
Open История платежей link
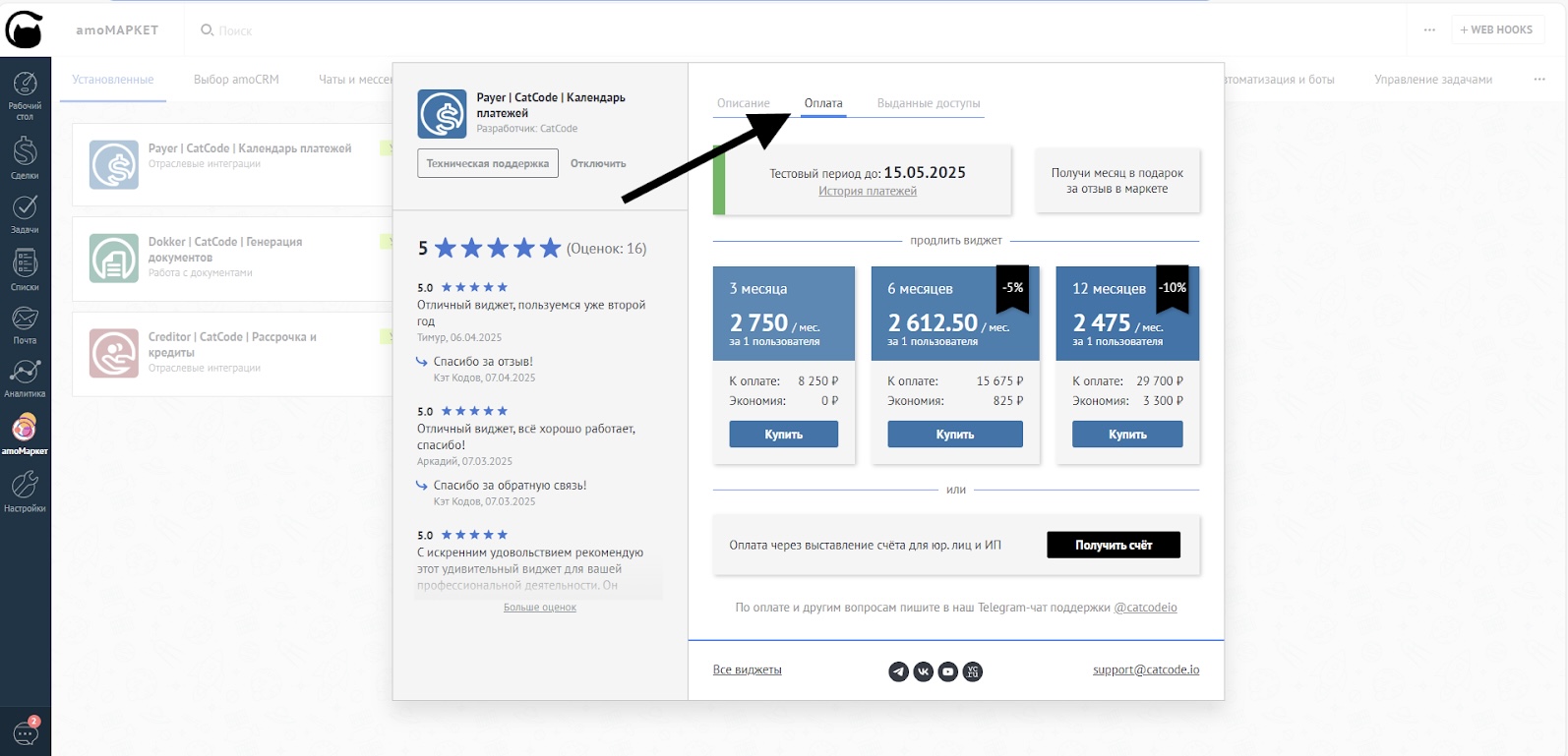pos(868,192)
